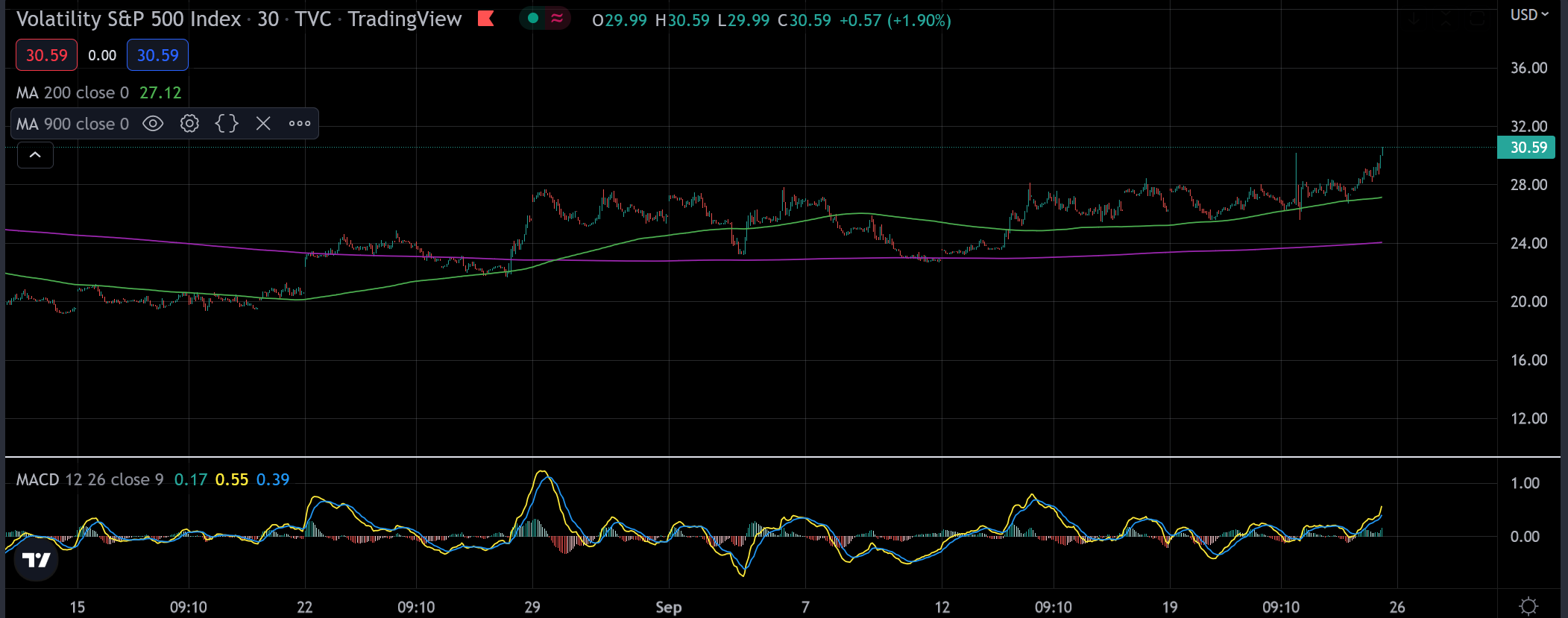The width and height of the screenshot is (1568, 618).
Task: Select the MACD 12 26 close 9 legend
Action: [x=90, y=479]
